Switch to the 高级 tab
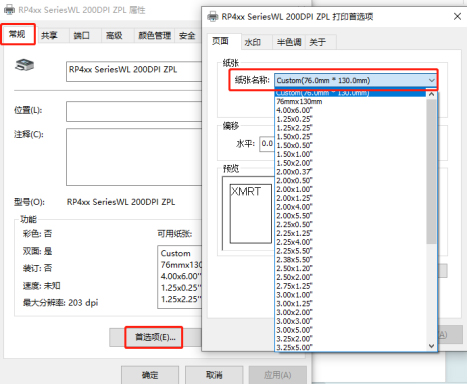468x385 pixels. (x=114, y=35)
